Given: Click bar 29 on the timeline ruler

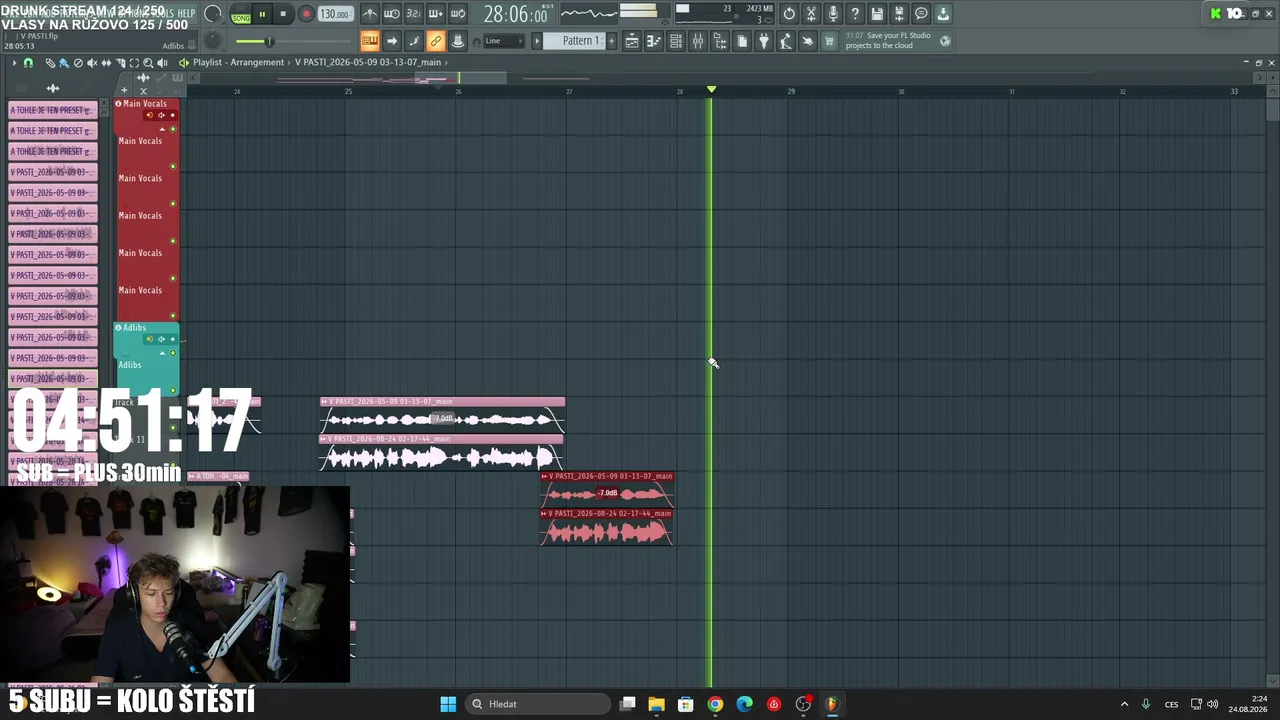Looking at the screenshot, I should 791,91.
